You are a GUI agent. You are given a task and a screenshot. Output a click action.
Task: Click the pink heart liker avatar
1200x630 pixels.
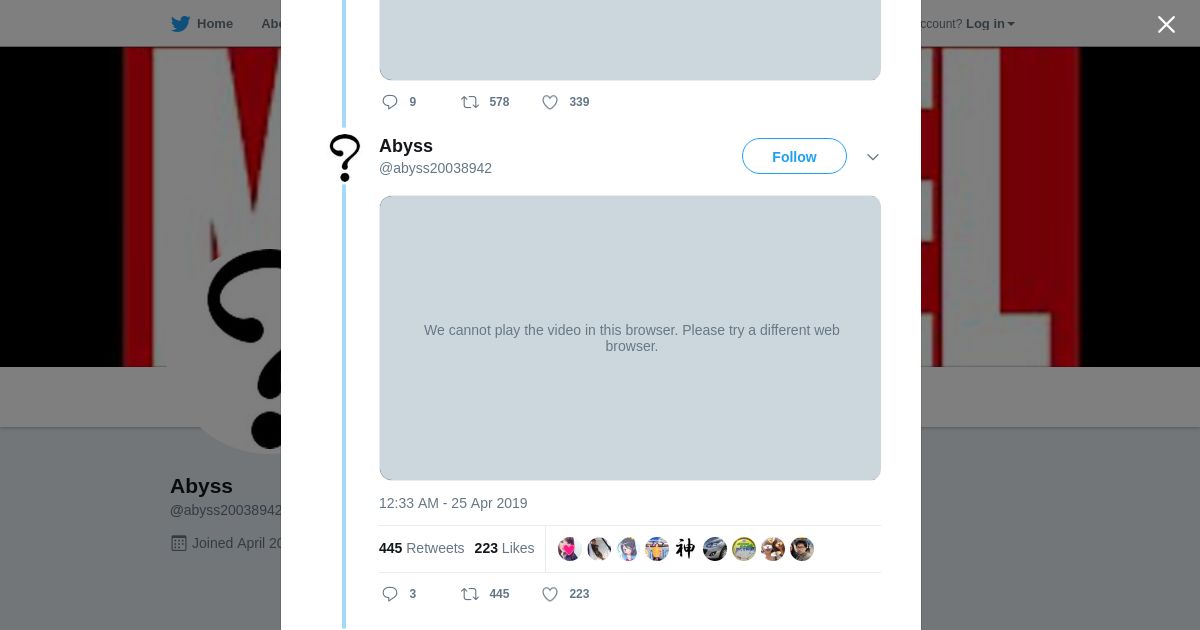point(570,548)
